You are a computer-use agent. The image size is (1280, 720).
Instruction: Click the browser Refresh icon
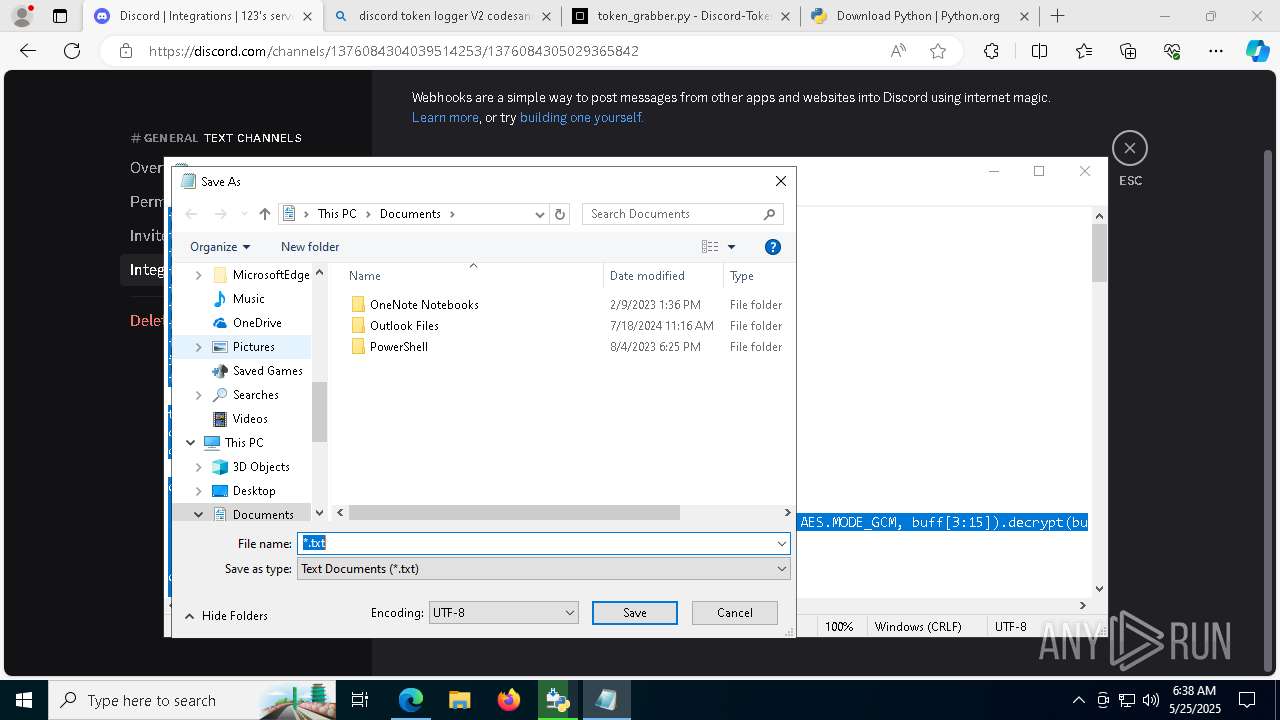[71, 51]
